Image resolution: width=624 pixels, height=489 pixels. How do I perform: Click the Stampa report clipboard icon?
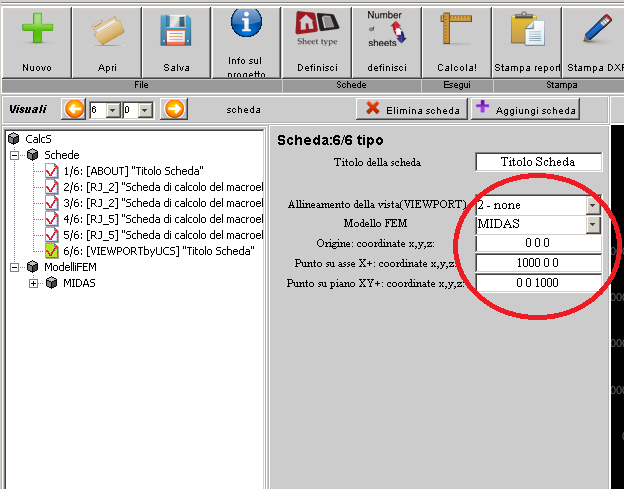coord(527,29)
